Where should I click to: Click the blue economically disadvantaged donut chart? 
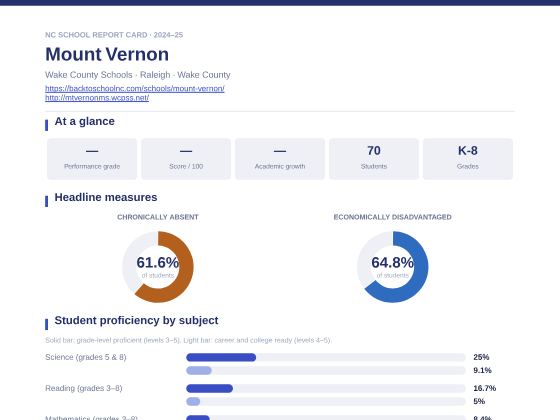coord(392,267)
